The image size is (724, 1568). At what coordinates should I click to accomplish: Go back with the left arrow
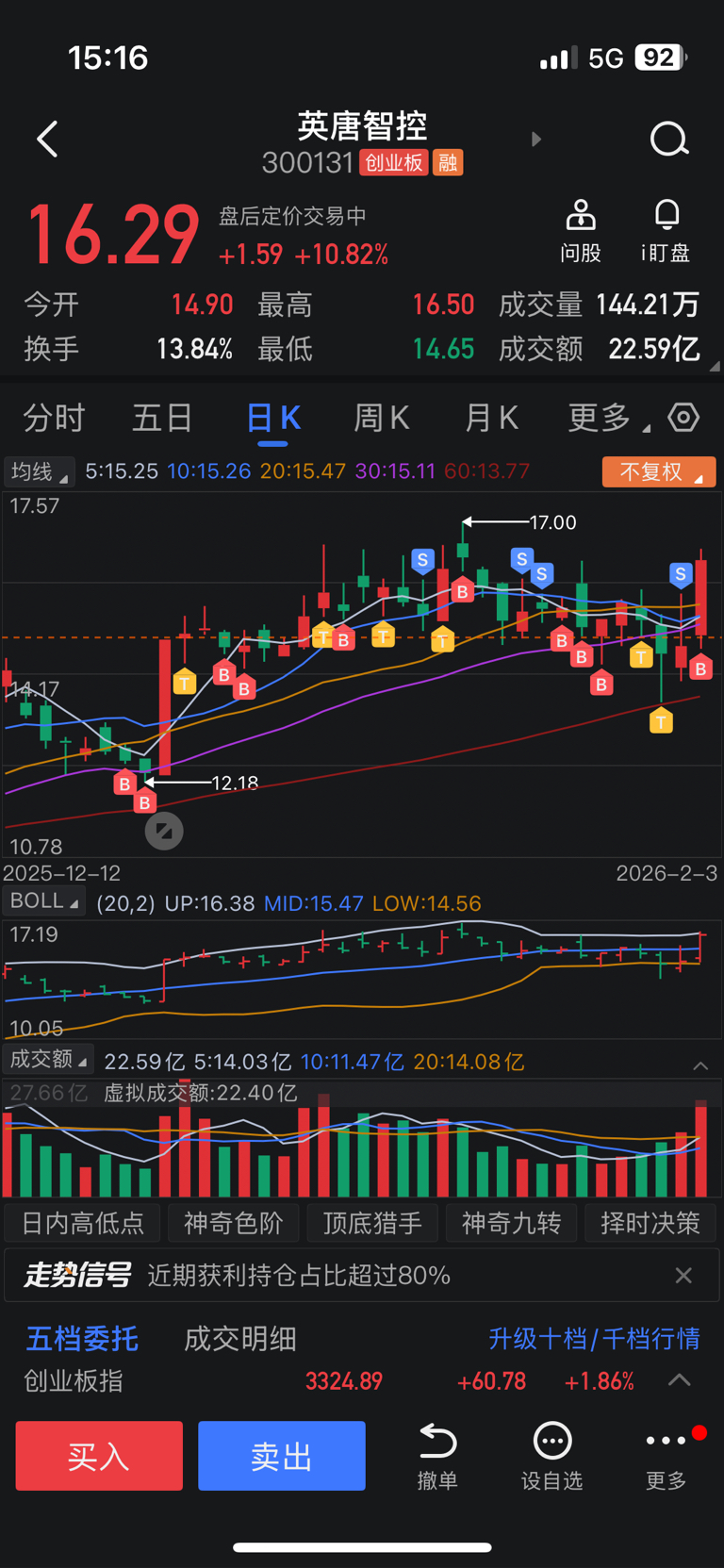[47, 140]
